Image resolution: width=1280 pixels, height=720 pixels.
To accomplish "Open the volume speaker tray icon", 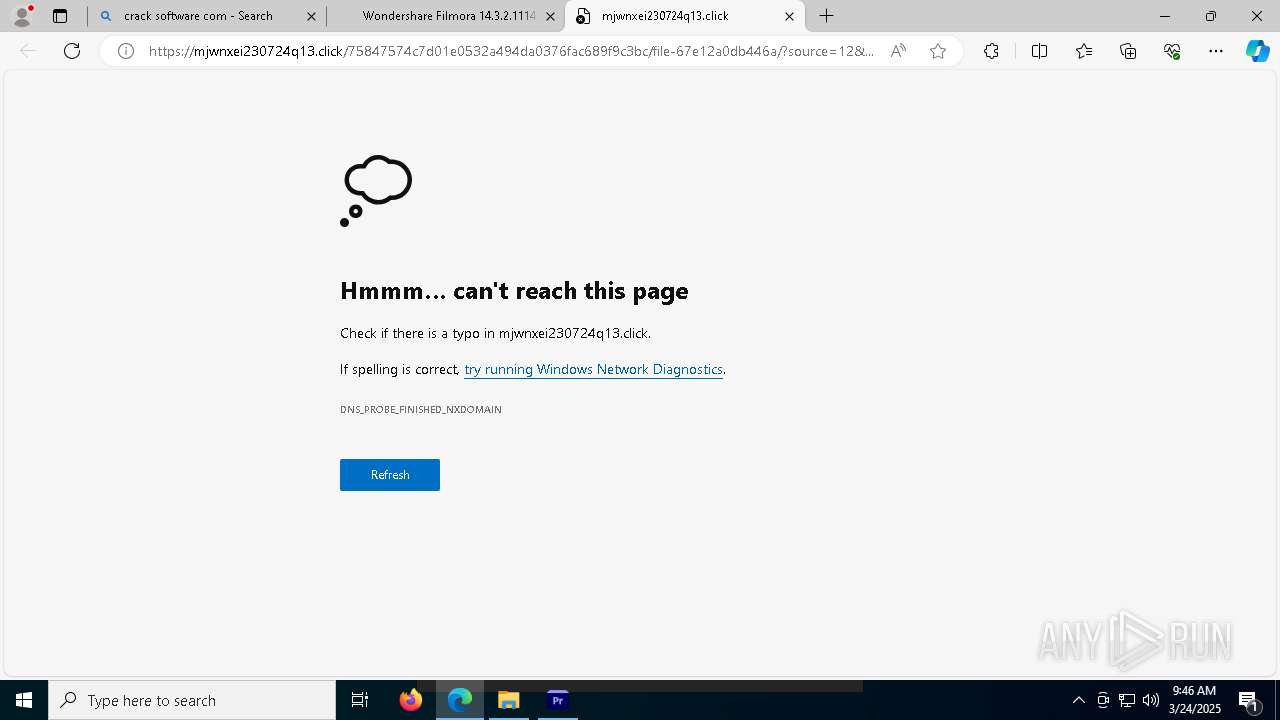I will point(1151,700).
